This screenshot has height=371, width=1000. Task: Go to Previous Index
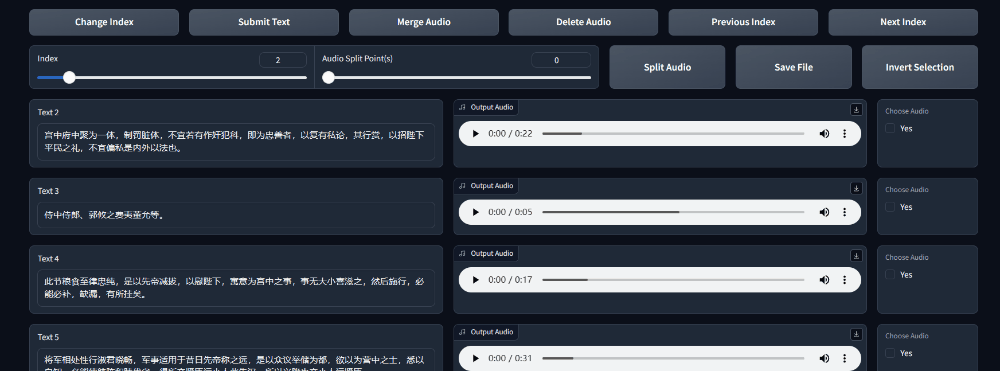(743, 22)
